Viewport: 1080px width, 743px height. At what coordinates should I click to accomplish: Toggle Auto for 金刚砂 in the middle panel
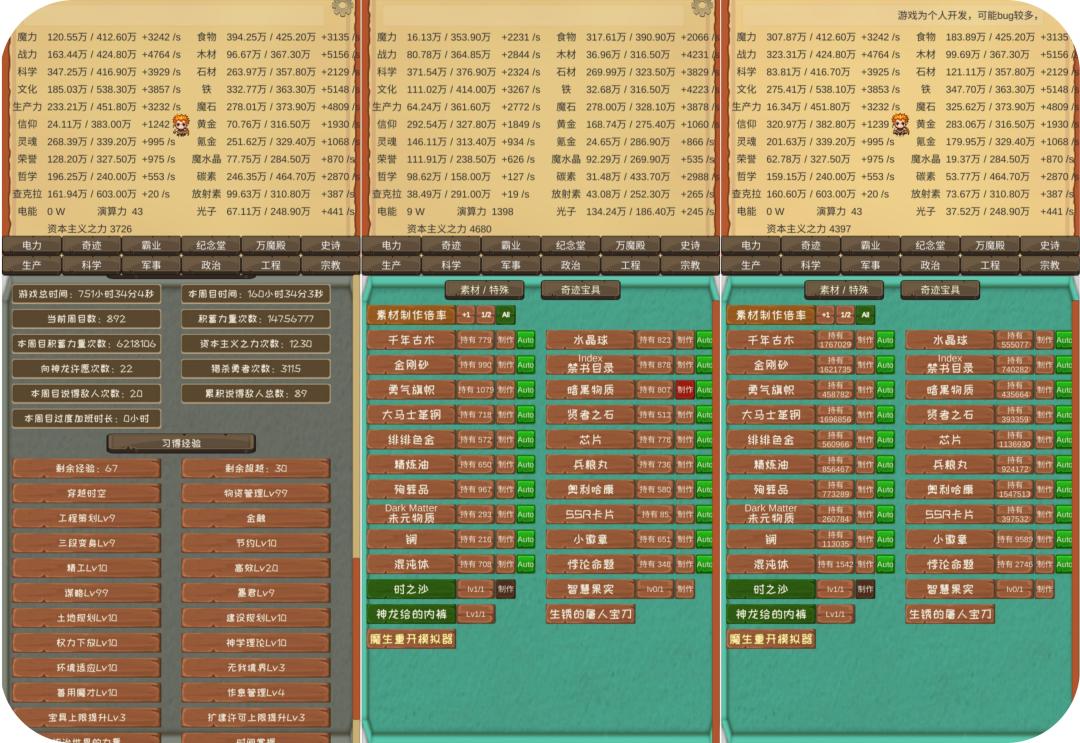coord(526,364)
